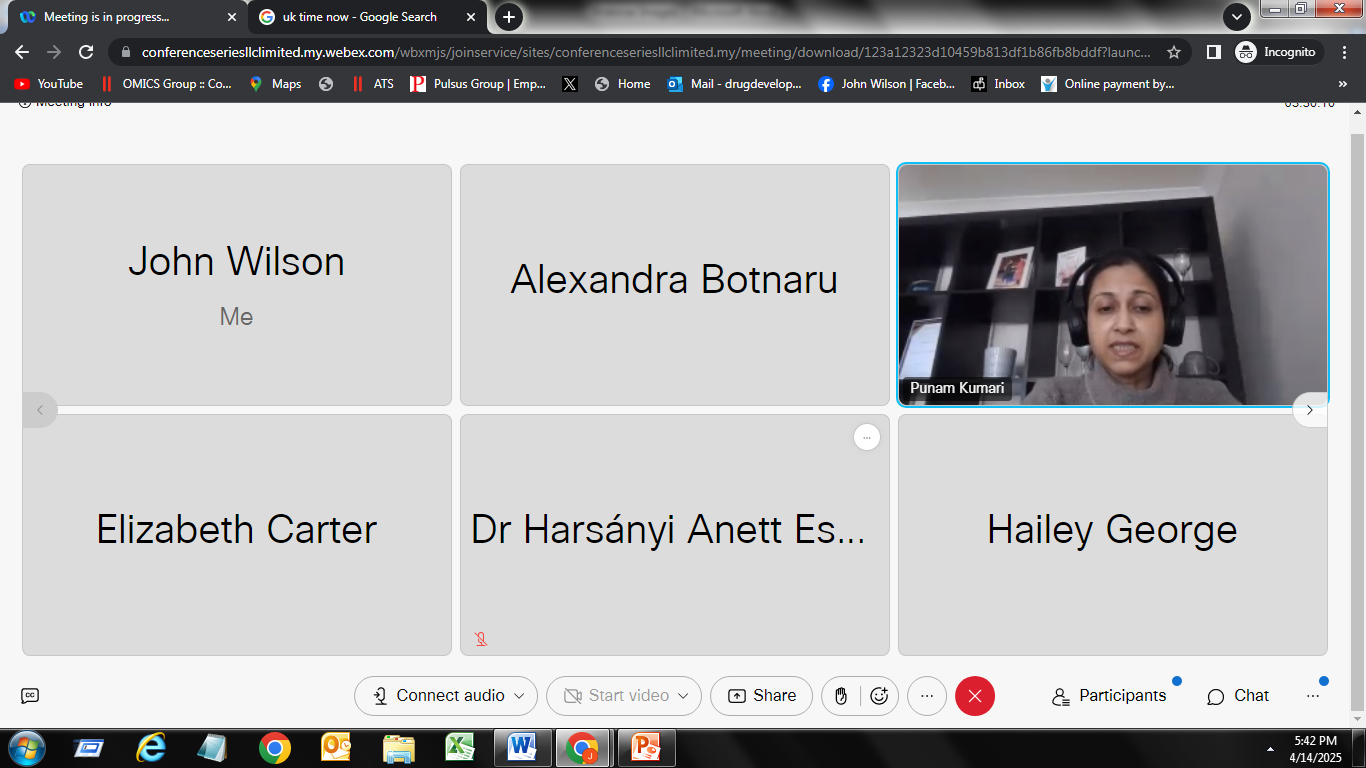Go to previous page of participants
The height and width of the screenshot is (768, 1366).
[x=40, y=410]
